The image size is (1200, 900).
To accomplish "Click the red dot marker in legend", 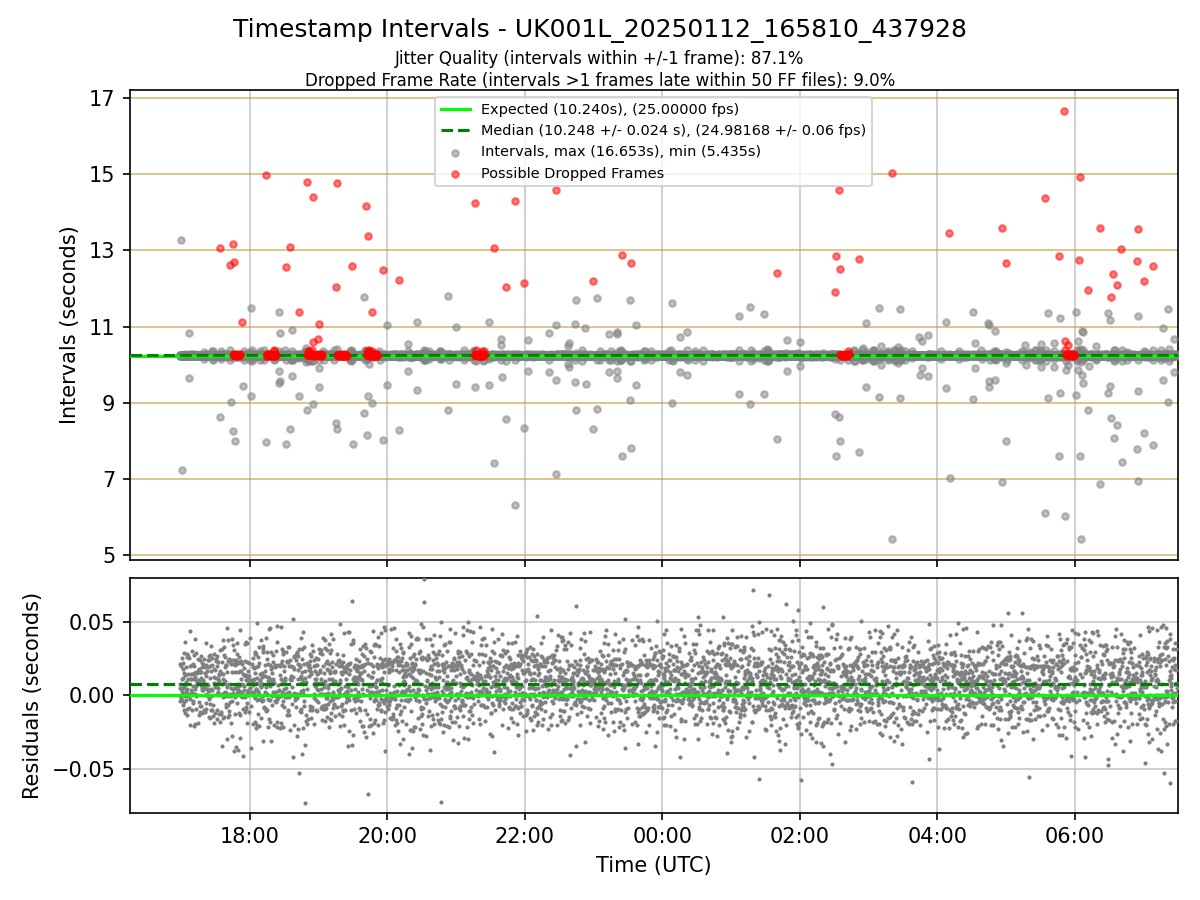I will pyautogui.click(x=456, y=174).
